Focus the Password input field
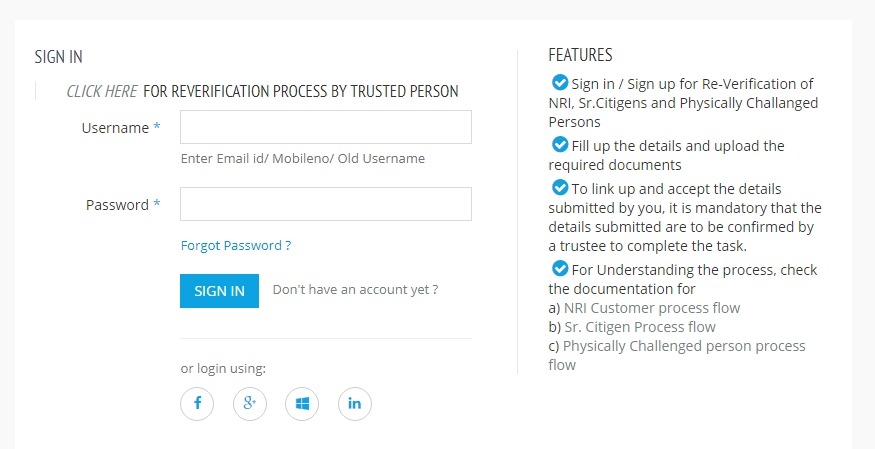Screen dimensions: 875x449 [x=325, y=204]
